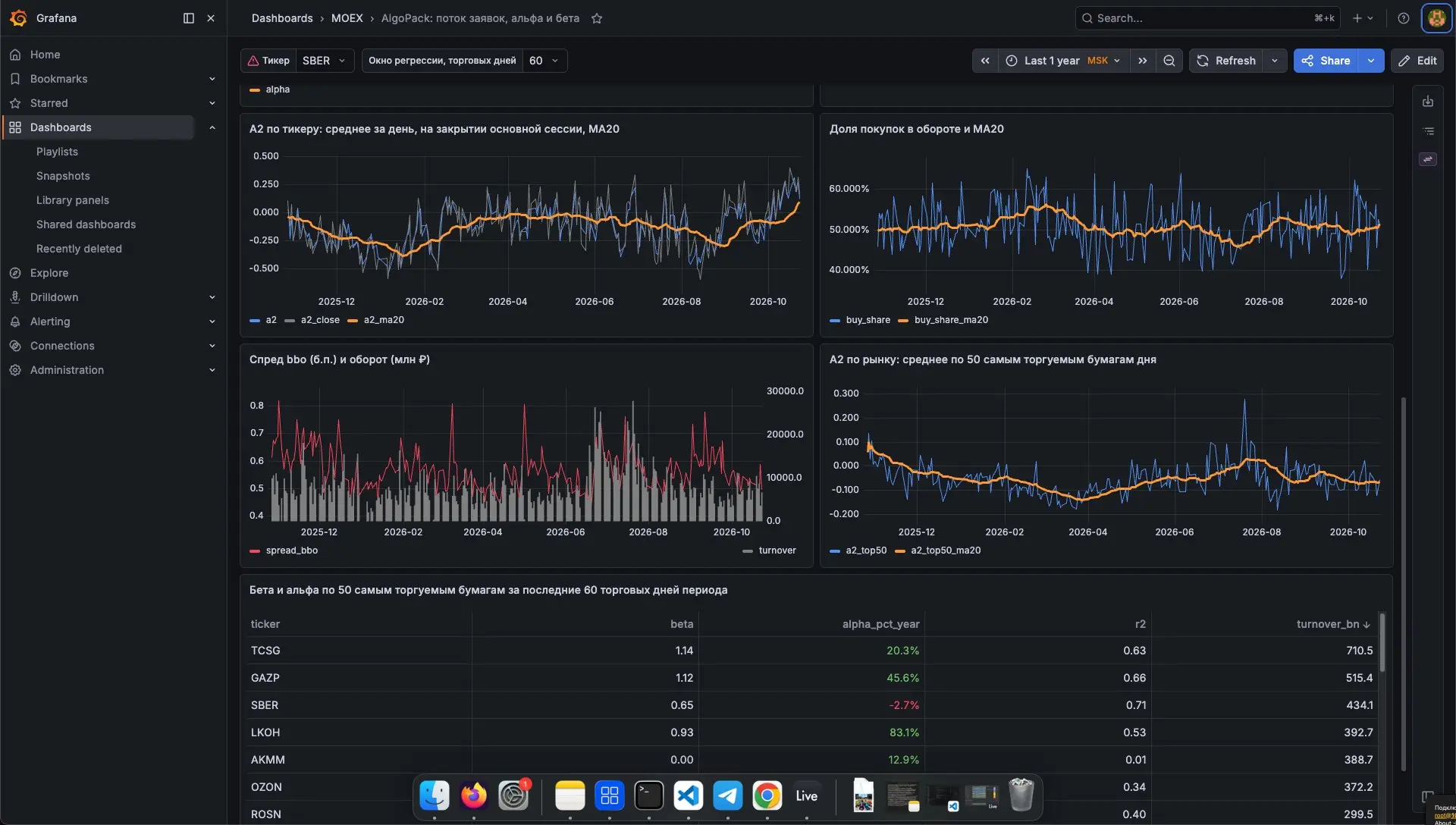Open the help menu icon
The height and width of the screenshot is (825, 1456).
tap(1404, 18)
